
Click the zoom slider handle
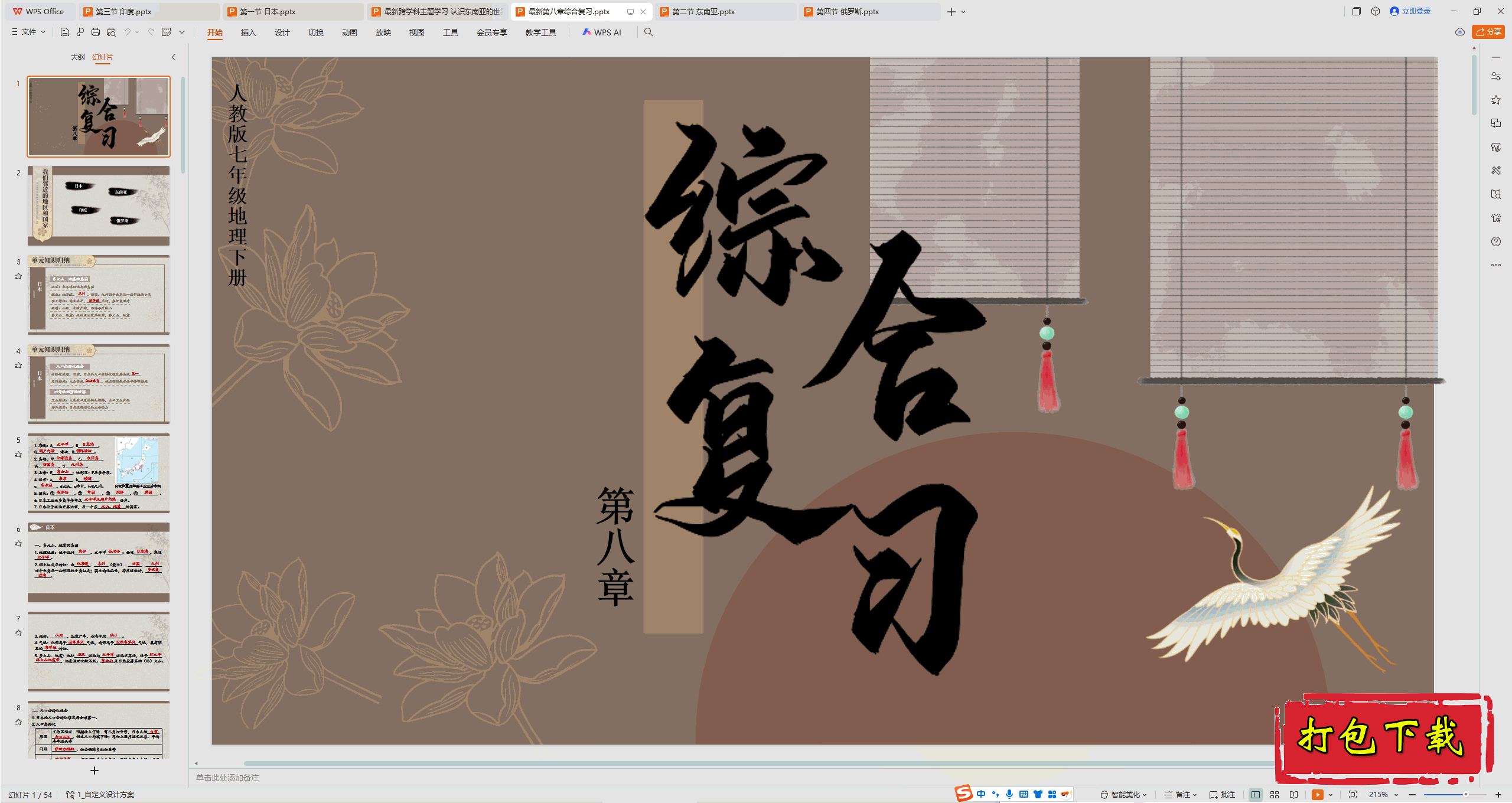click(1466, 795)
